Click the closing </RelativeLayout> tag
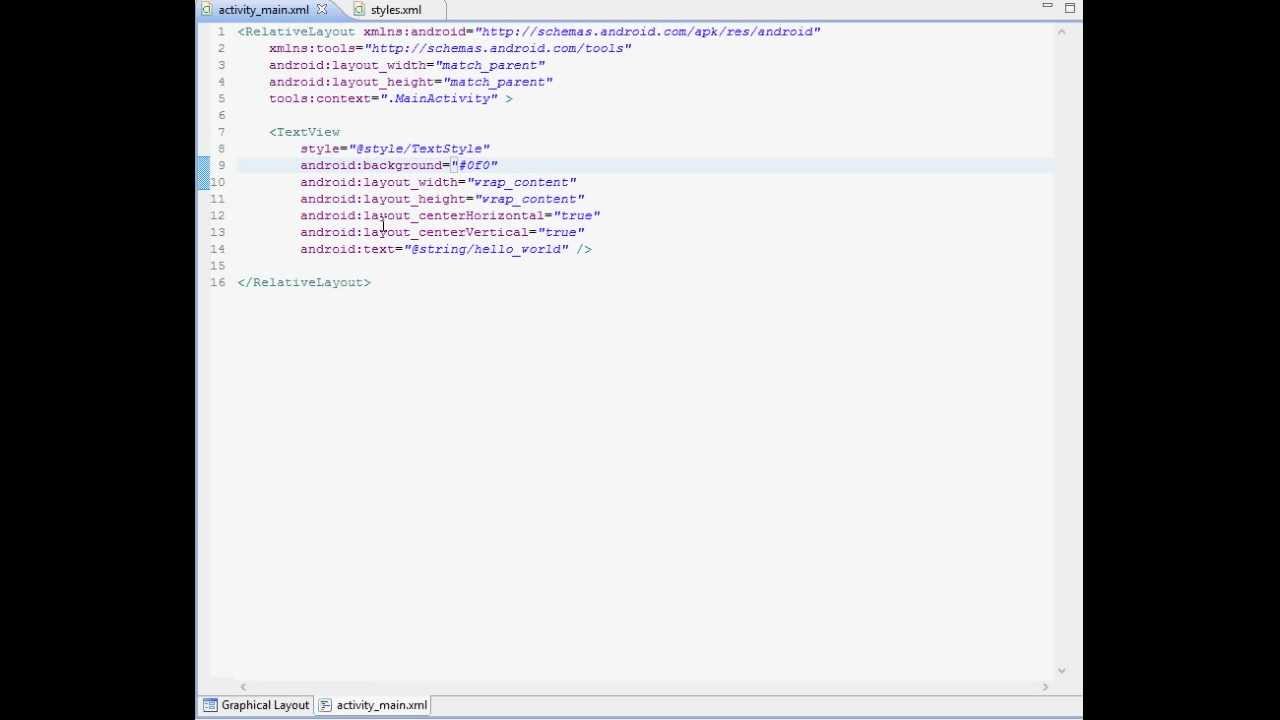The width and height of the screenshot is (1280, 720). tap(304, 282)
